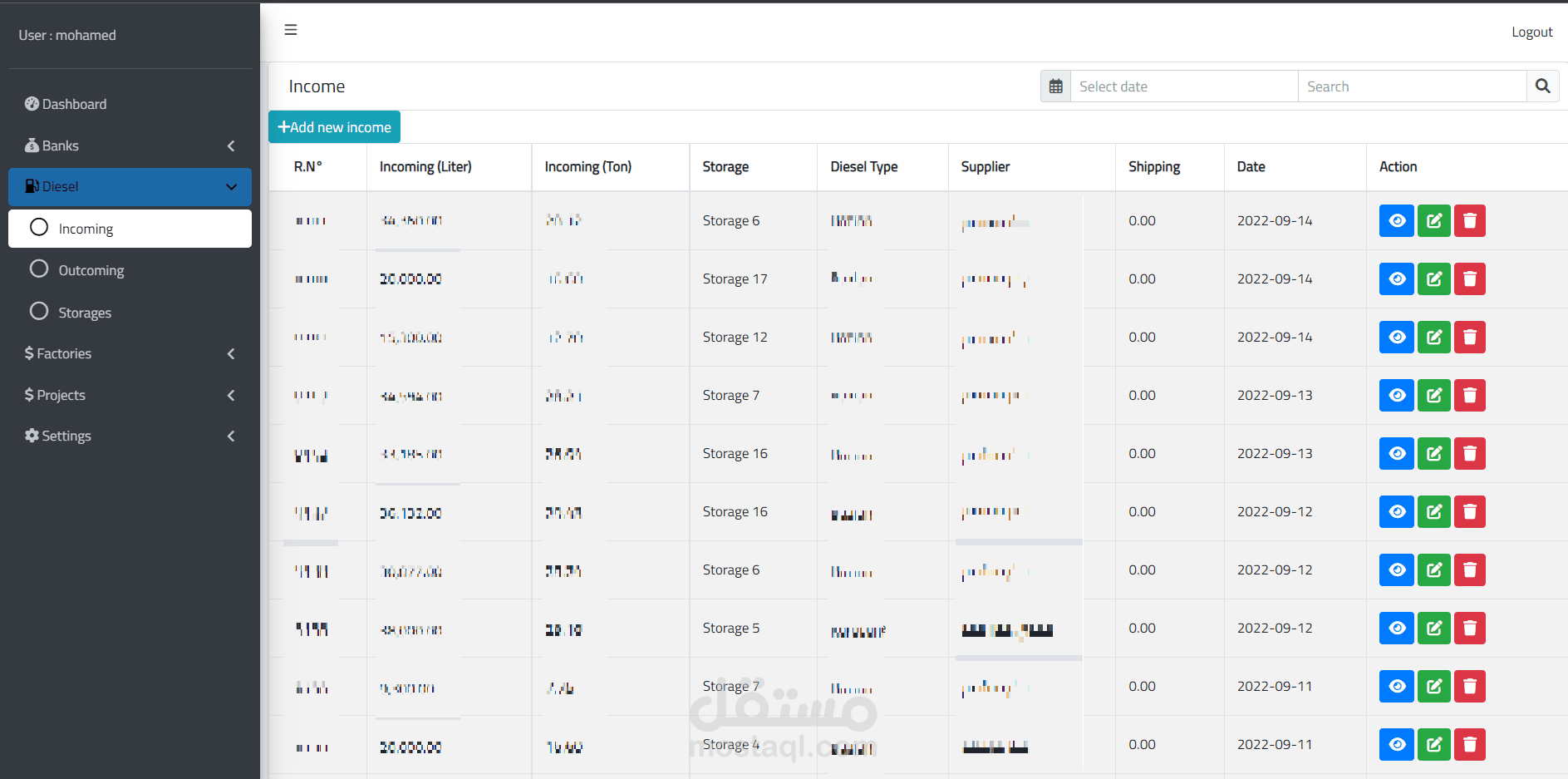Screen dimensions: 1568x779
Task: View the Storage 16 entry dated 2022-09-12
Action: [x=1397, y=512]
